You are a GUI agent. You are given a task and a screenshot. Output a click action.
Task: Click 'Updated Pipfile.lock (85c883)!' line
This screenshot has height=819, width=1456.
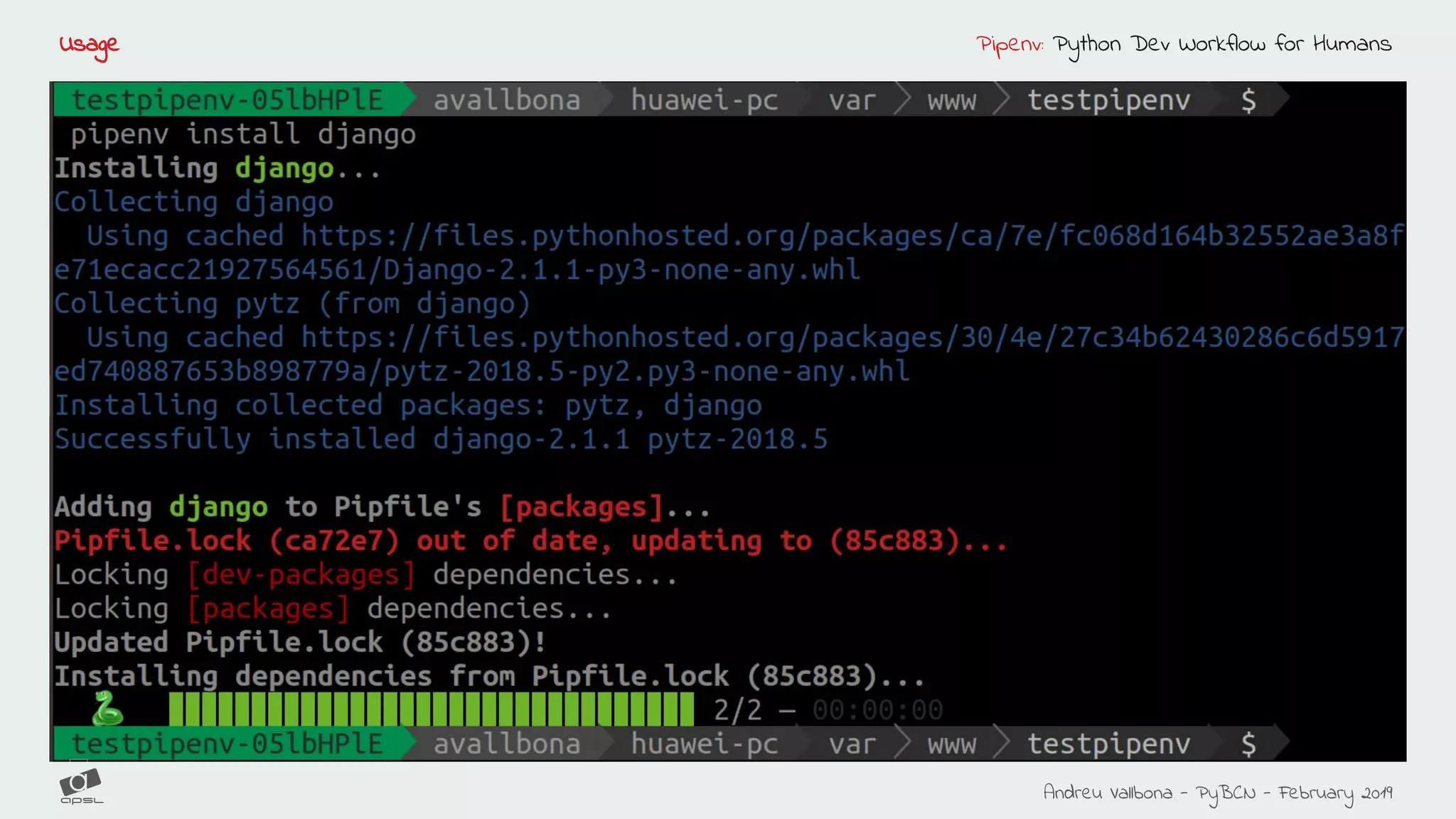point(300,643)
